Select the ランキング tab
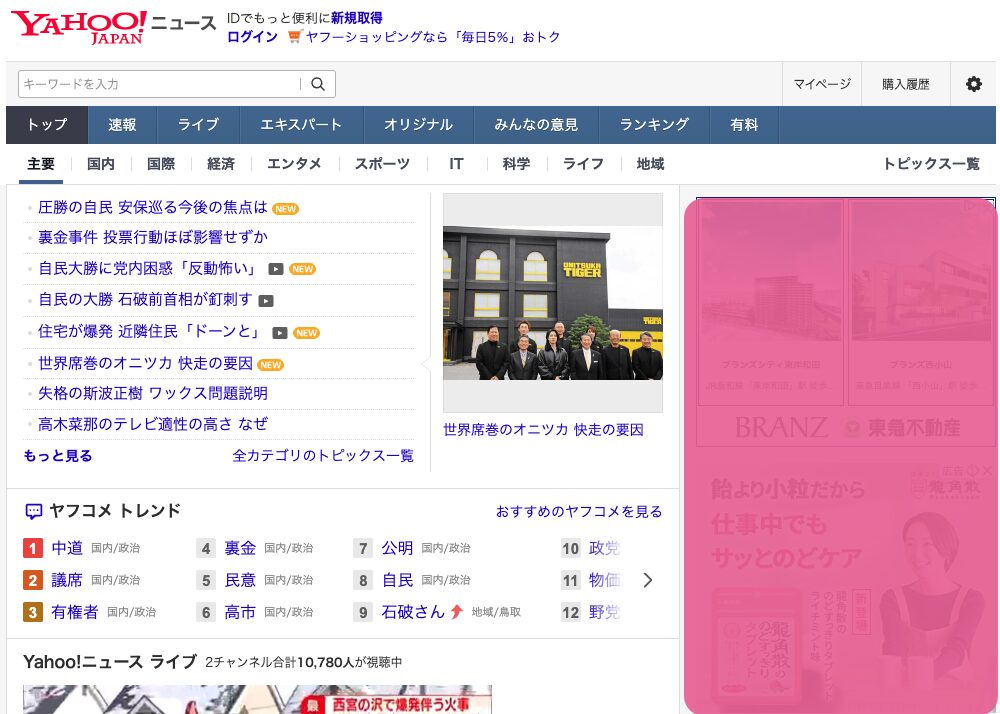 (x=654, y=125)
